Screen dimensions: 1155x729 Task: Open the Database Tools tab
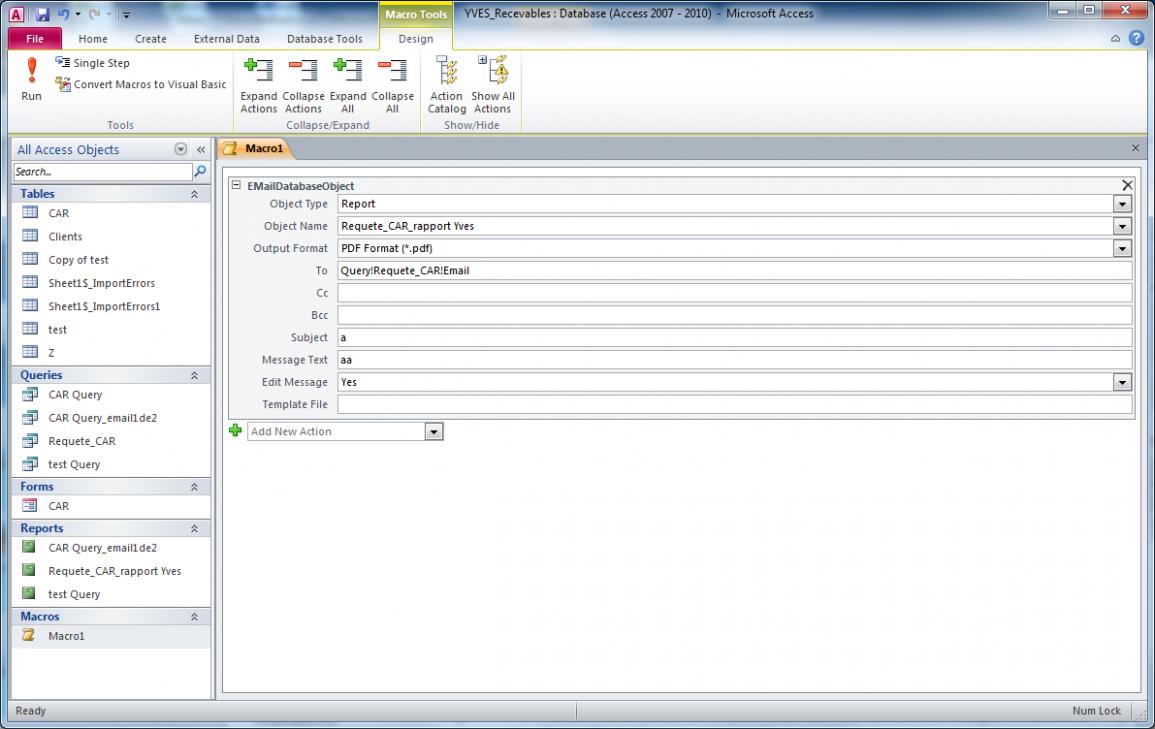[324, 39]
